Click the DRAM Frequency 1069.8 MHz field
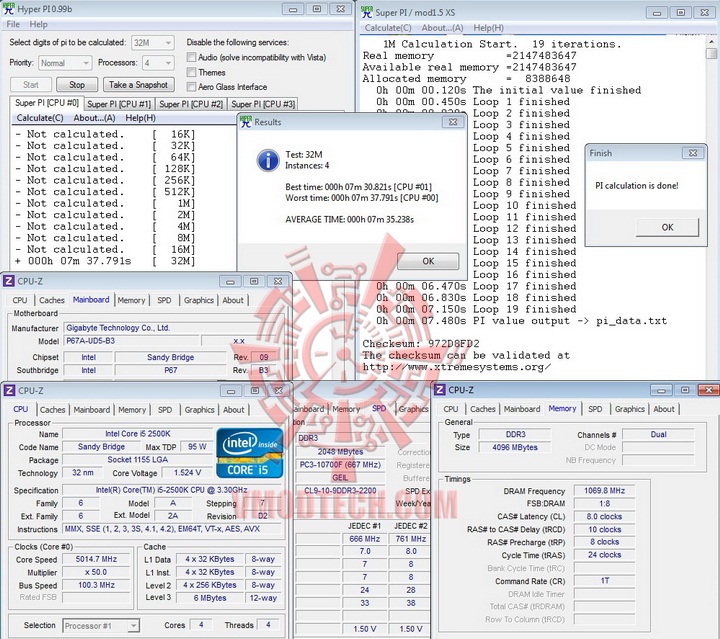720x639 pixels. [x=604, y=490]
